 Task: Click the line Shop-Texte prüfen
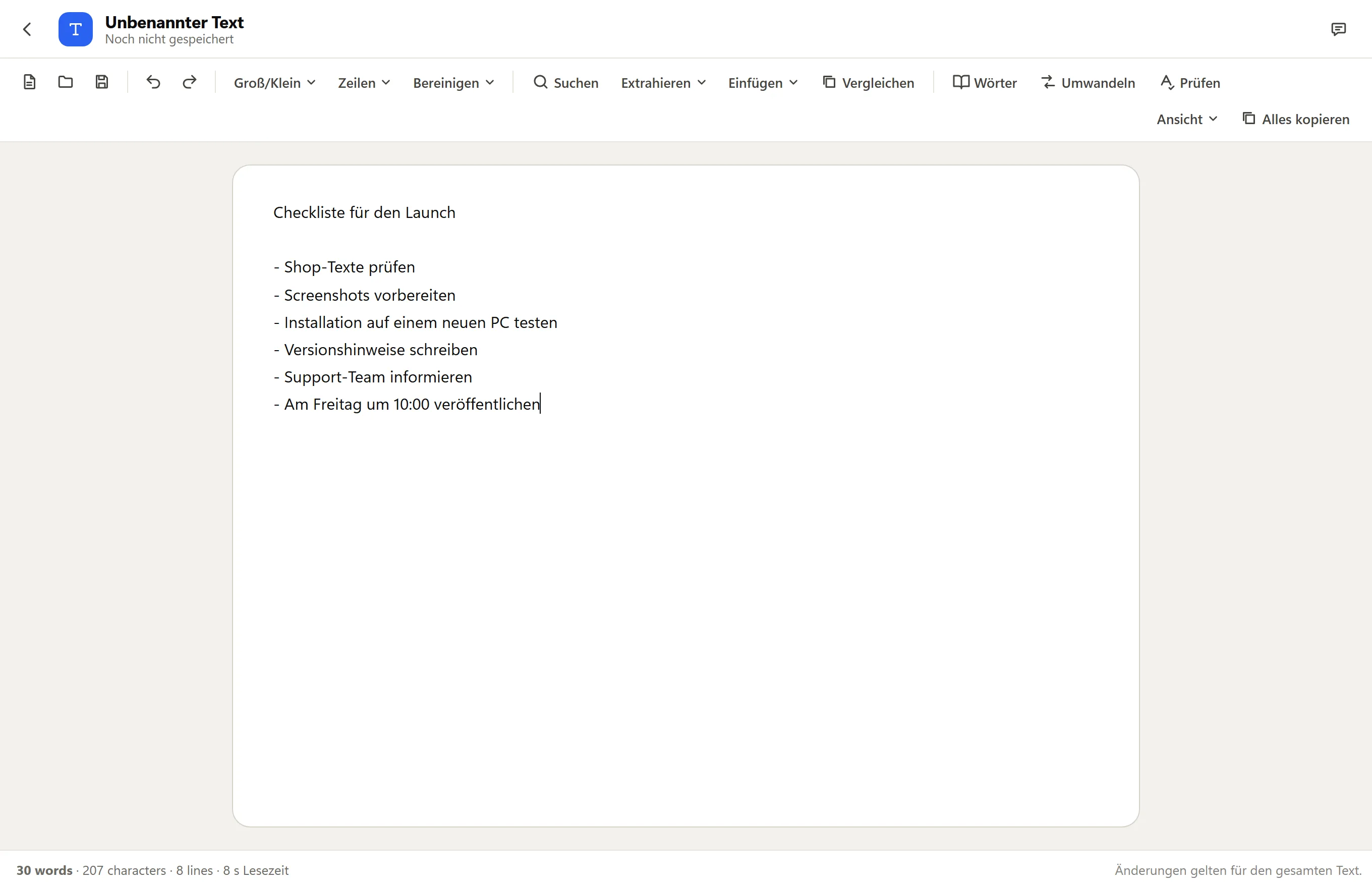(x=344, y=267)
